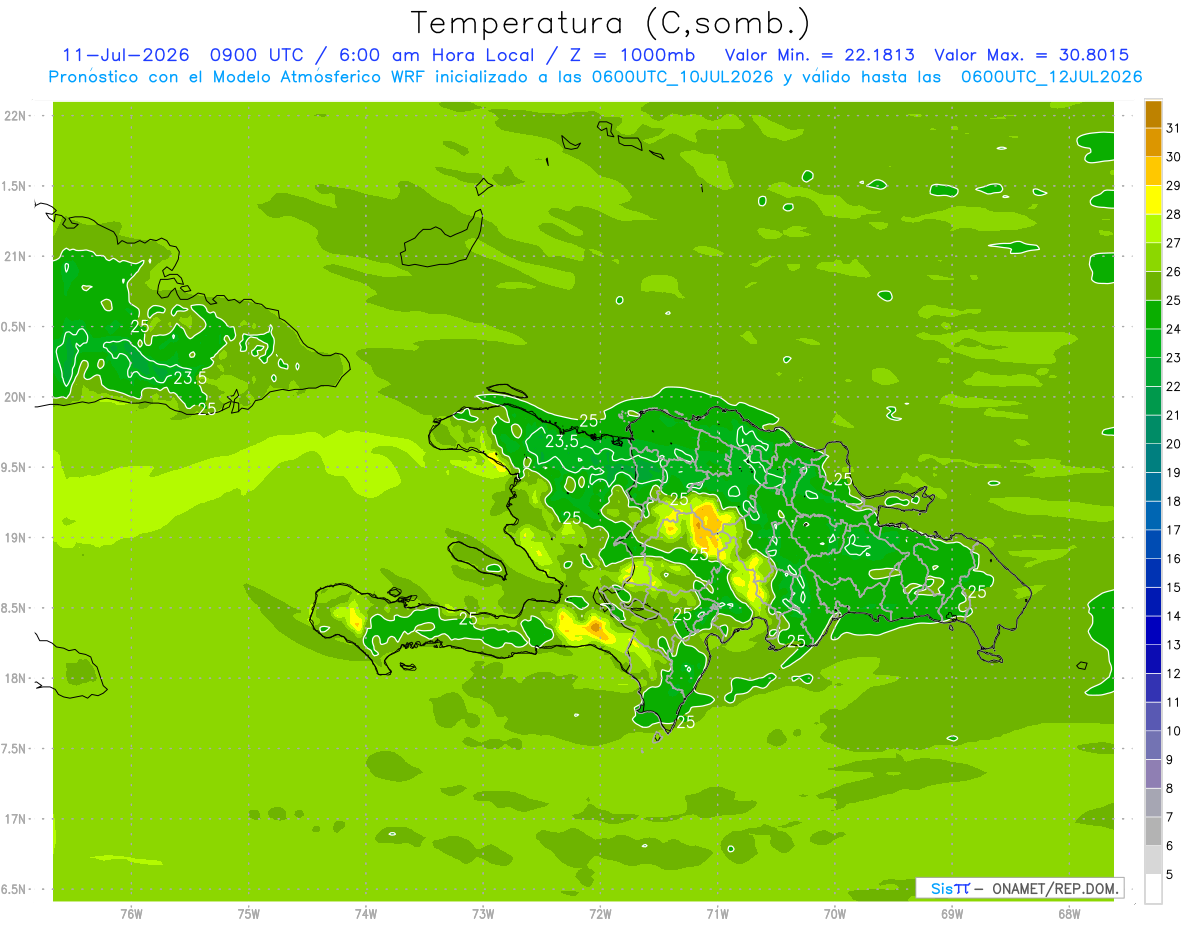Image resolution: width=1200 pixels, height=927 pixels.
Task: Click the "68W" longitude label
Action: click(x=1069, y=913)
